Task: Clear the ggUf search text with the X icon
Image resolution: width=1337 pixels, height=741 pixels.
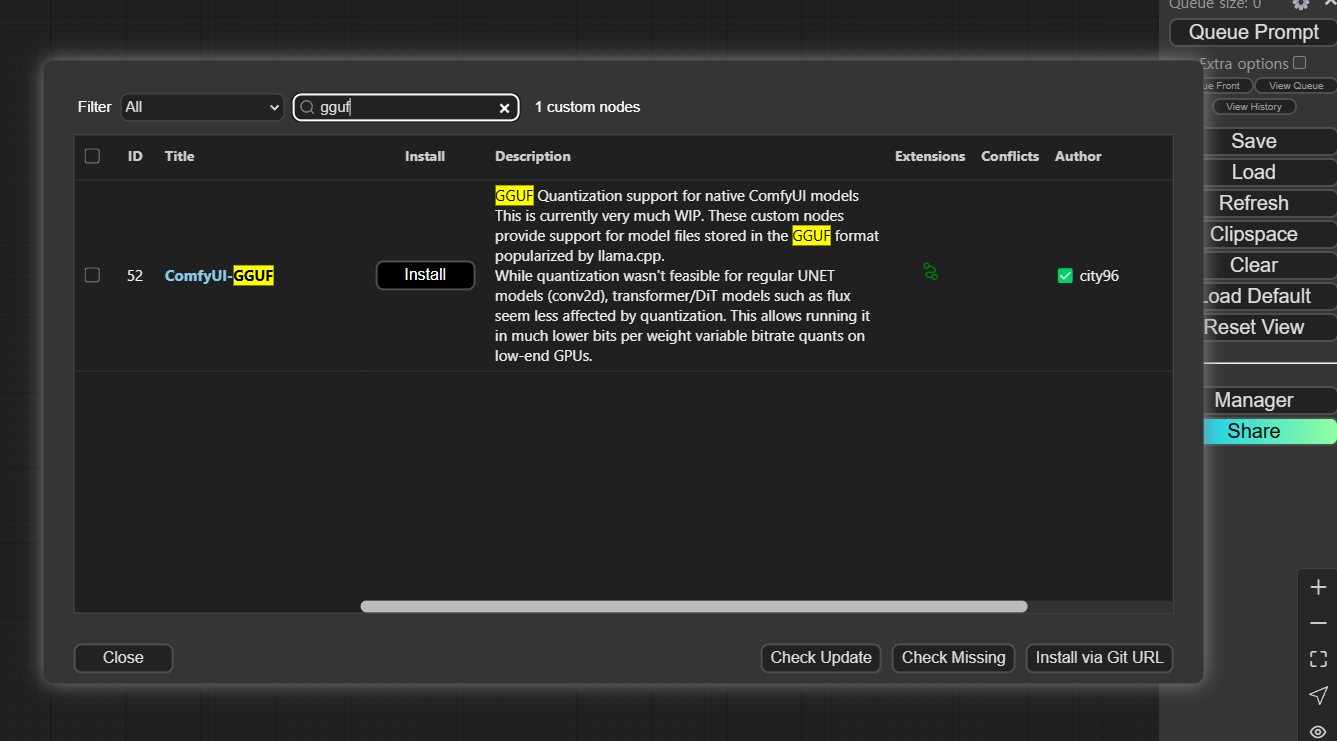Action: click(x=504, y=108)
